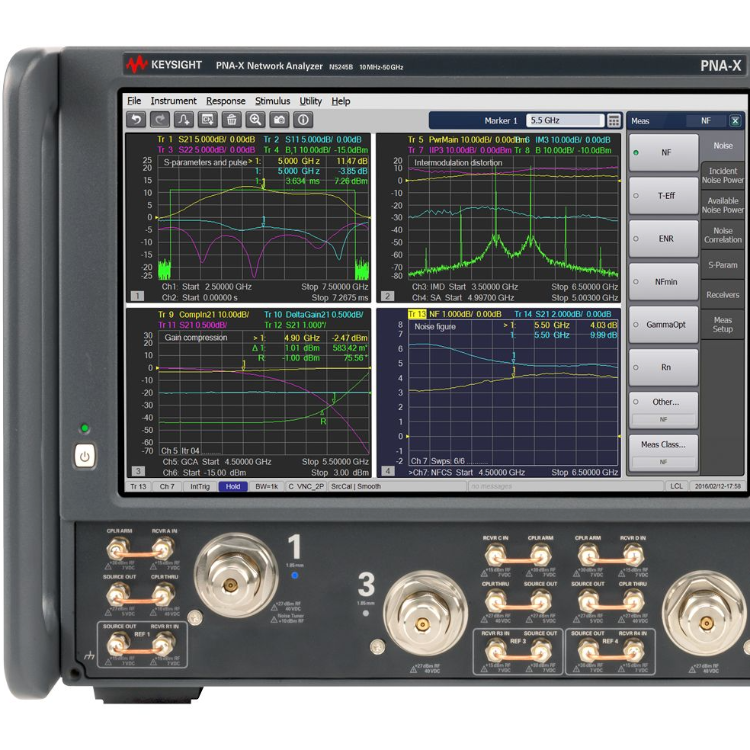Select the NF measurement softkey

click(x=663, y=153)
